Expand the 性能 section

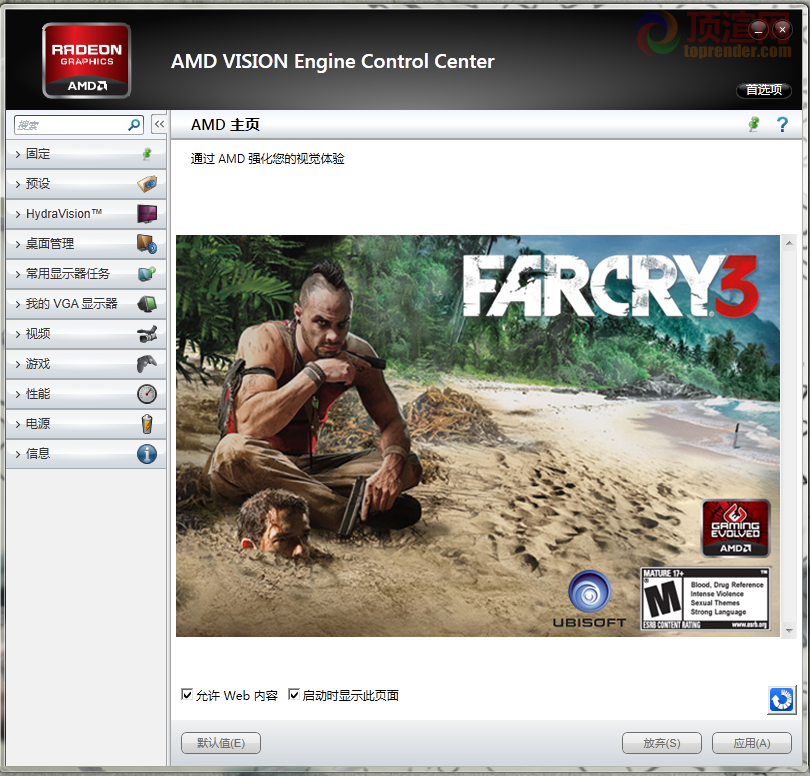[86, 394]
